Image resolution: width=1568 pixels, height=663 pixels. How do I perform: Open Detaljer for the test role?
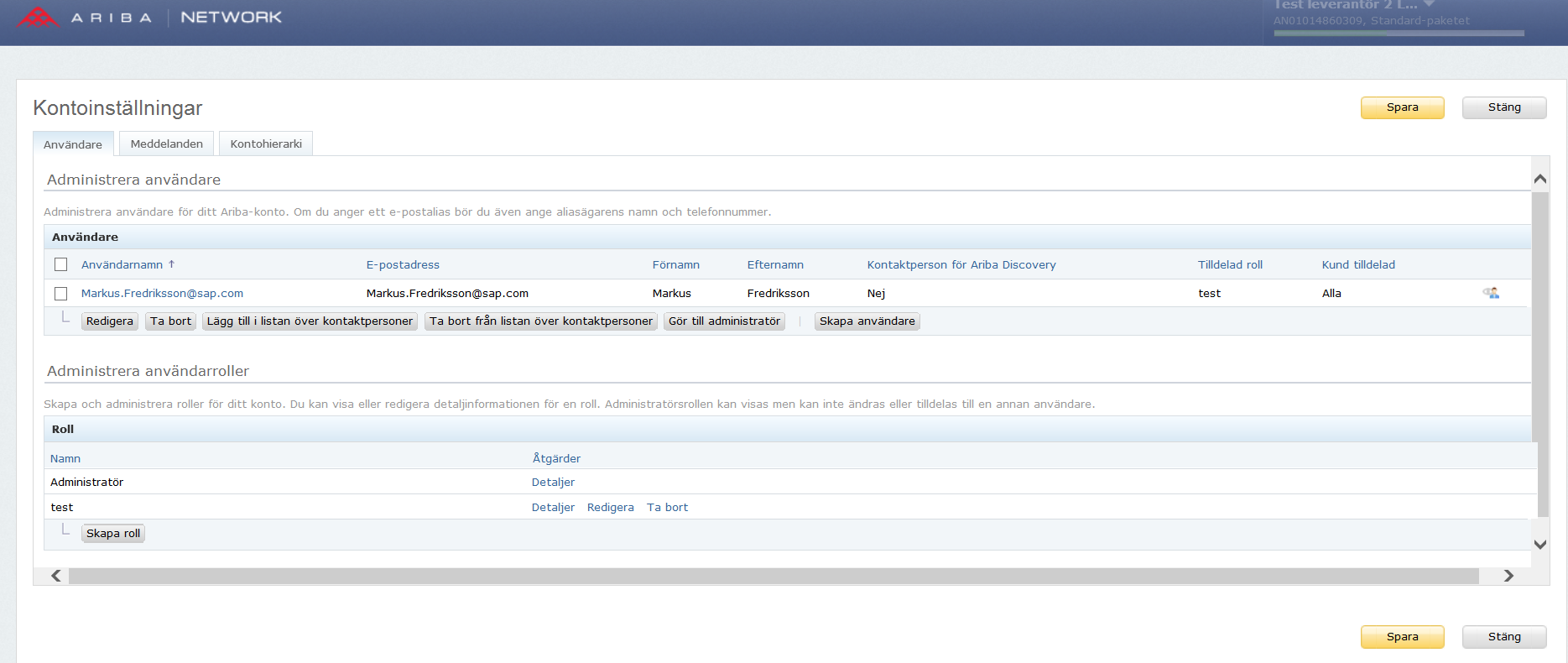pyautogui.click(x=553, y=508)
